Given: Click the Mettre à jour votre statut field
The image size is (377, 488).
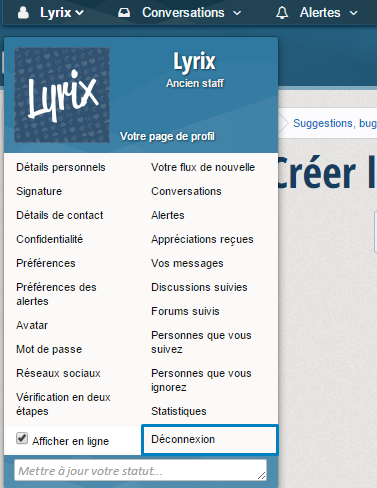Looking at the screenshot, I should (x=140, y=470).
